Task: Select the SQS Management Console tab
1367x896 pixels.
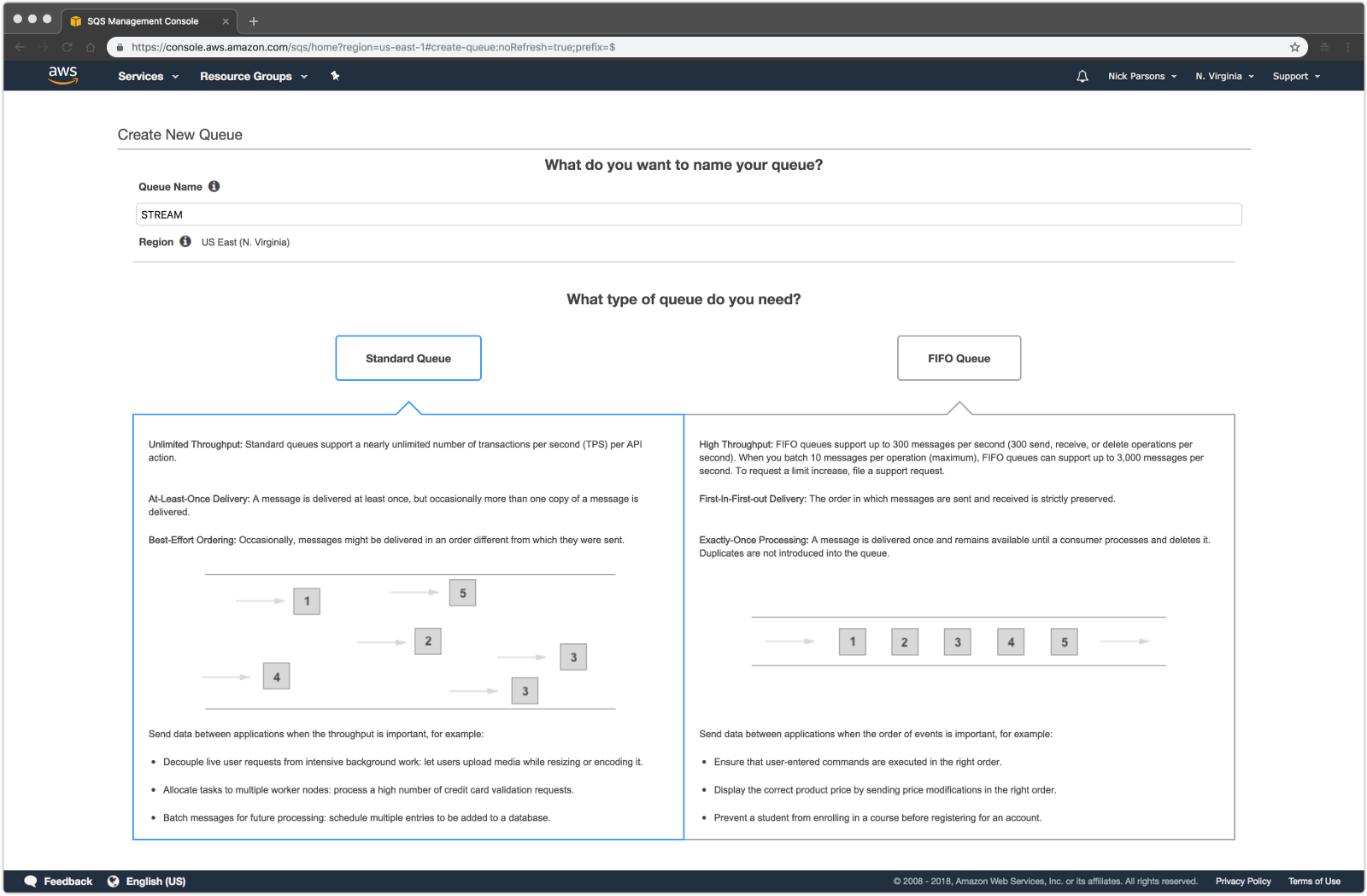Action: pos(150,21)
